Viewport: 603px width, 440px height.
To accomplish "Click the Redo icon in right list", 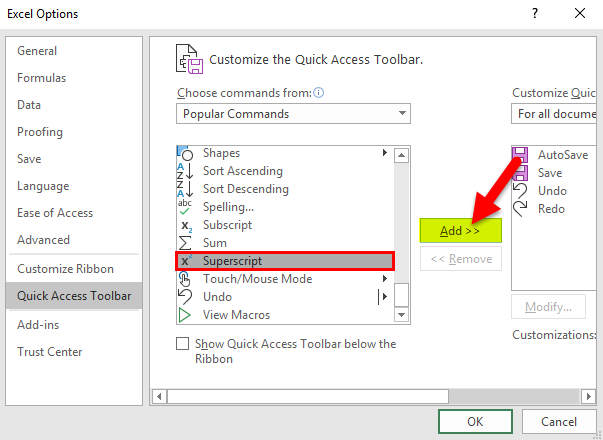I will click(520, 209).
